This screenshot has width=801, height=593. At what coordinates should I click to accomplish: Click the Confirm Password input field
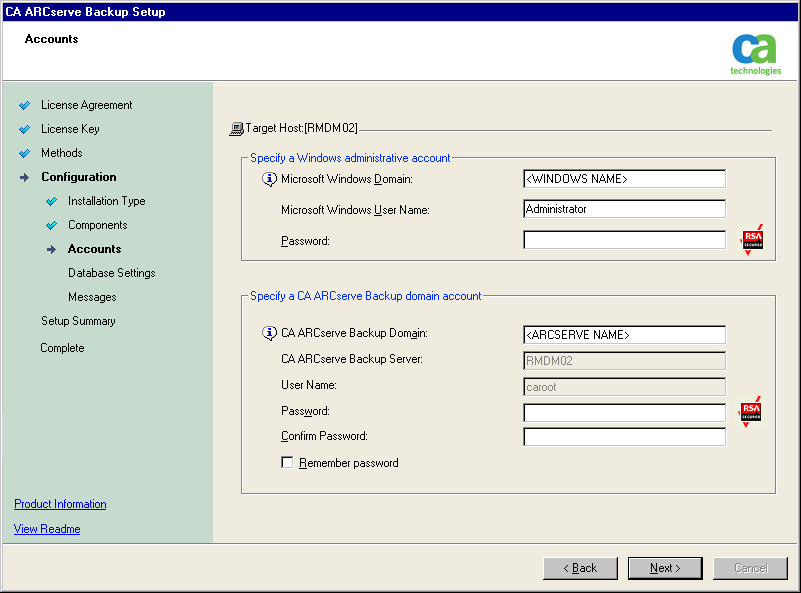pyautogui.click(x=624, y=436)
